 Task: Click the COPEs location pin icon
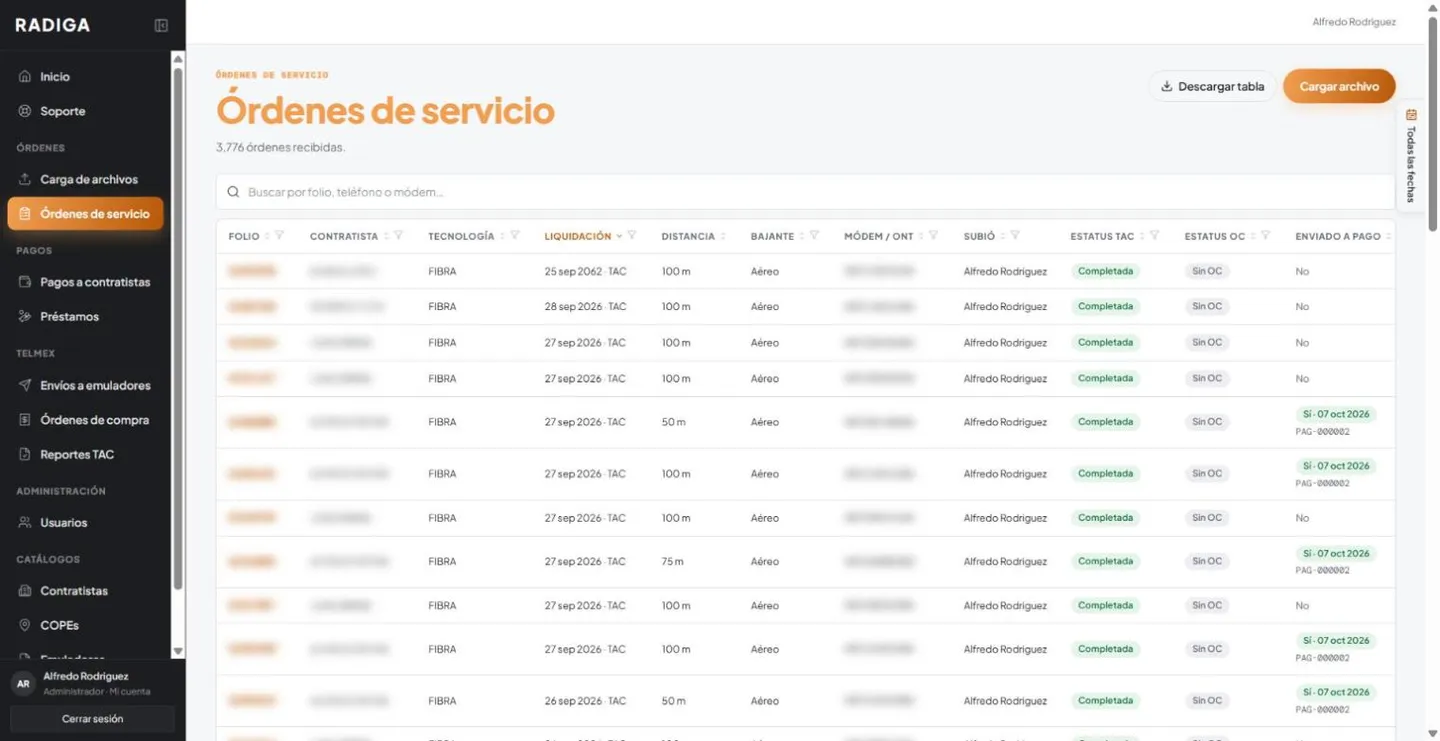coord(25,625)
